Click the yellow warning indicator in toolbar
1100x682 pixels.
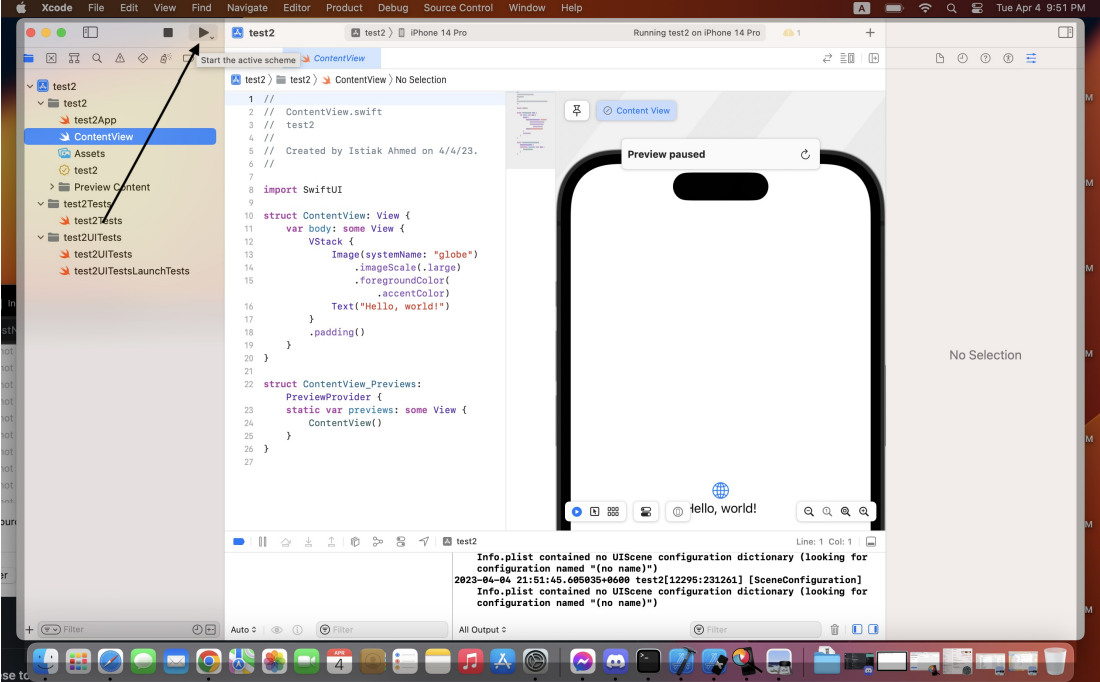pyautogui.click(x=791, y=33)
